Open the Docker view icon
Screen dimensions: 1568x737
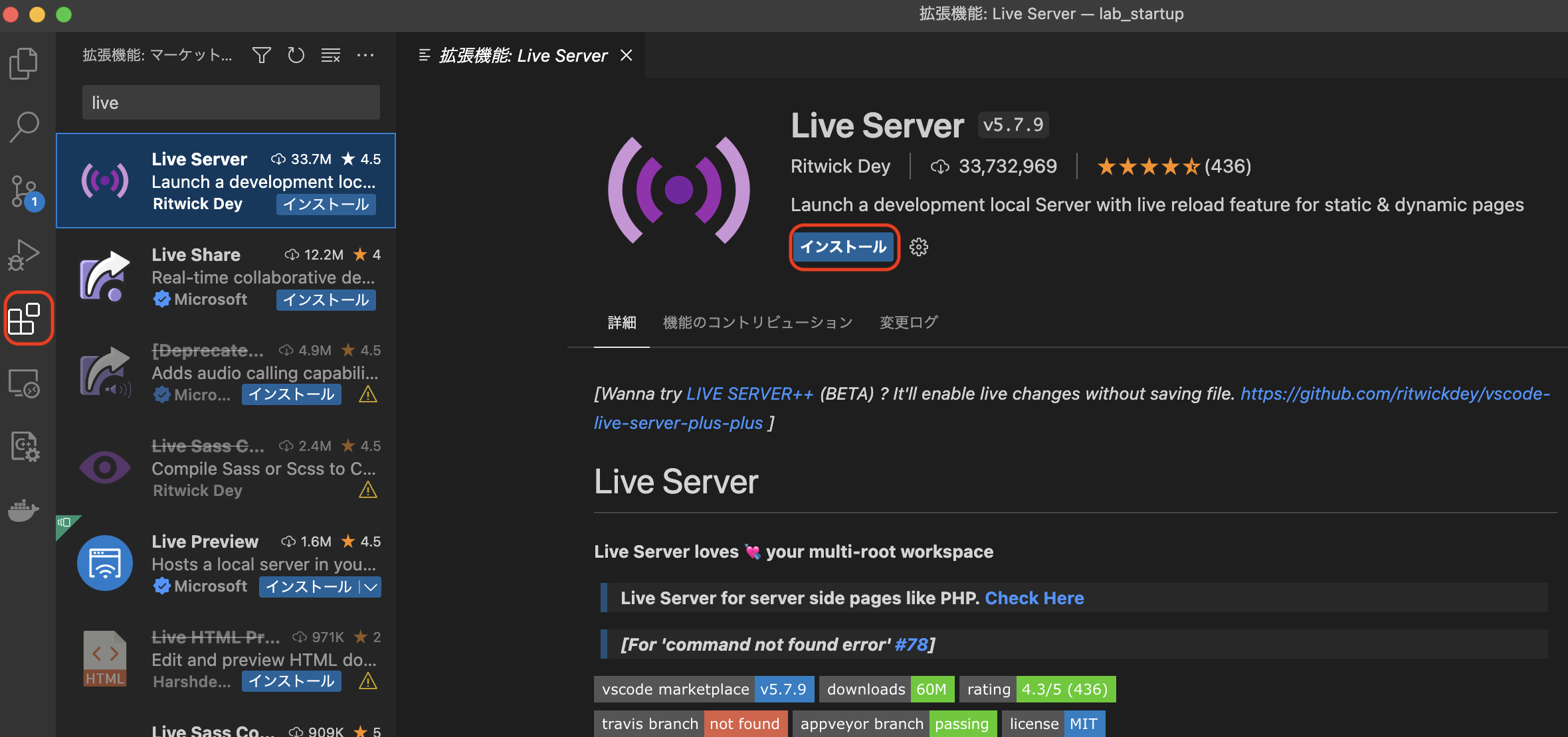(25, 510)
